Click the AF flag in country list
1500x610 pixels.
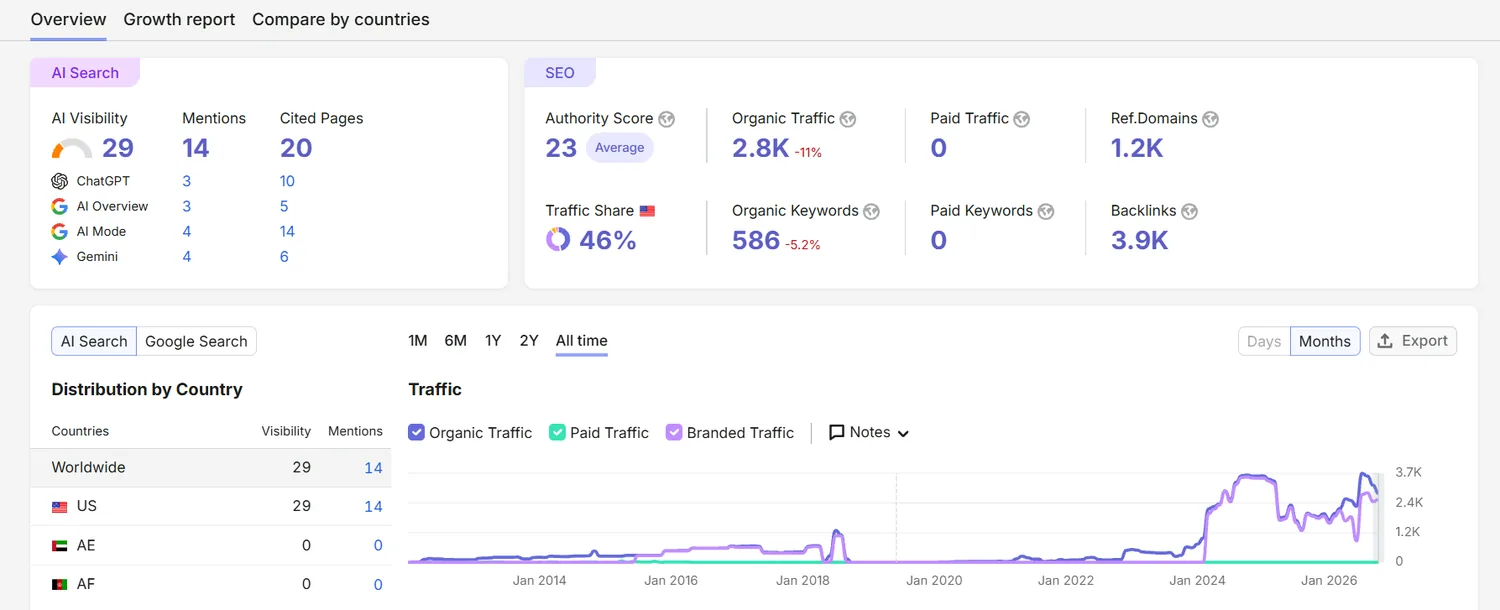click(60, 585)
